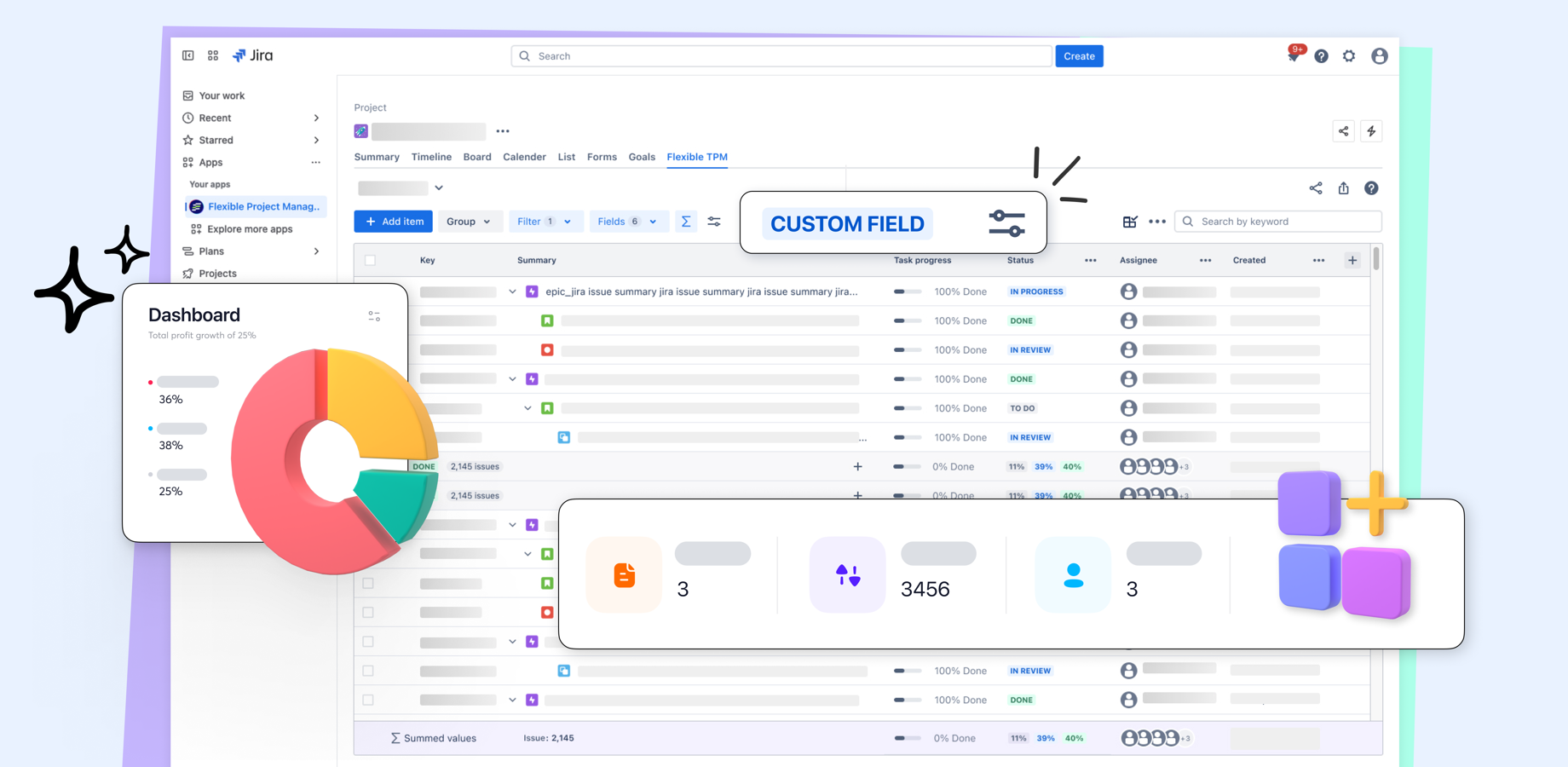Switch to the List tab
This screenshot has width=1568, height=767.
coord(567,157)
